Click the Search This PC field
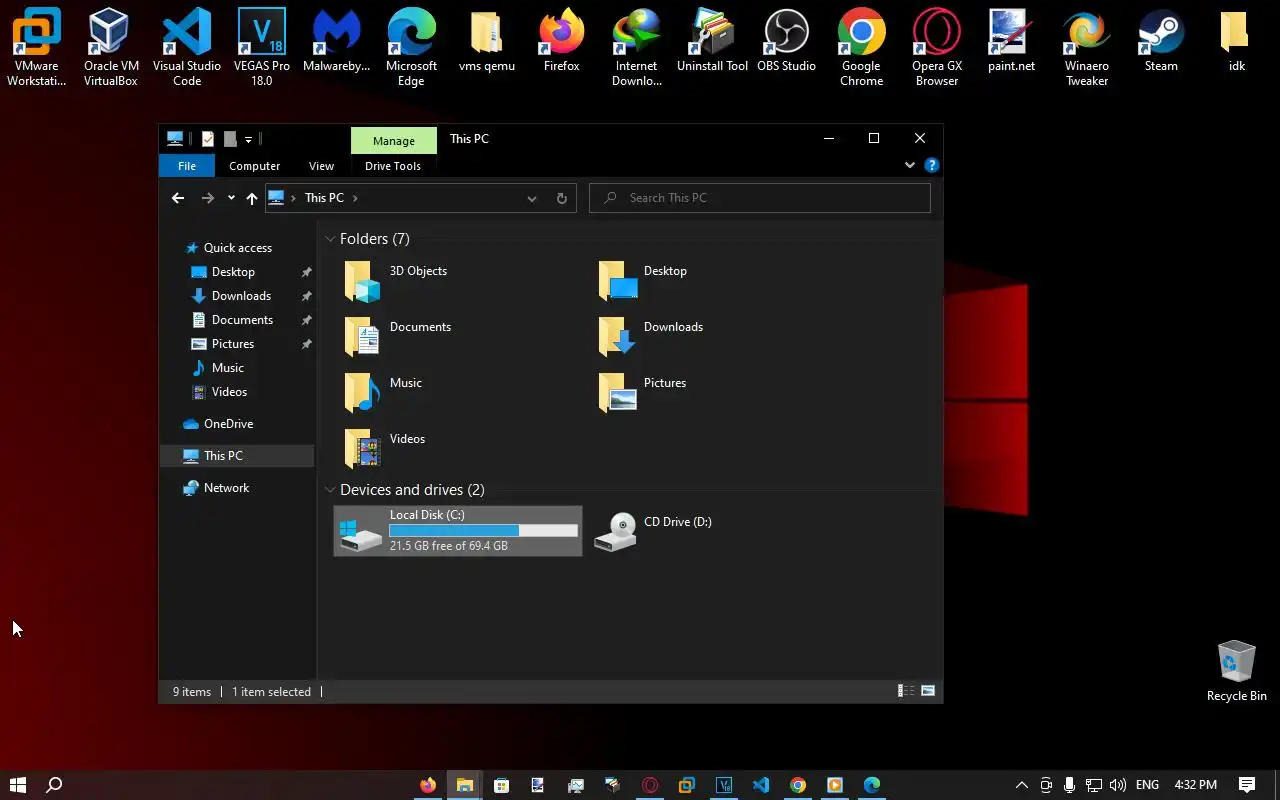Image resolution: width=1280 pixels, height=800 pixels. pos(760,198)
